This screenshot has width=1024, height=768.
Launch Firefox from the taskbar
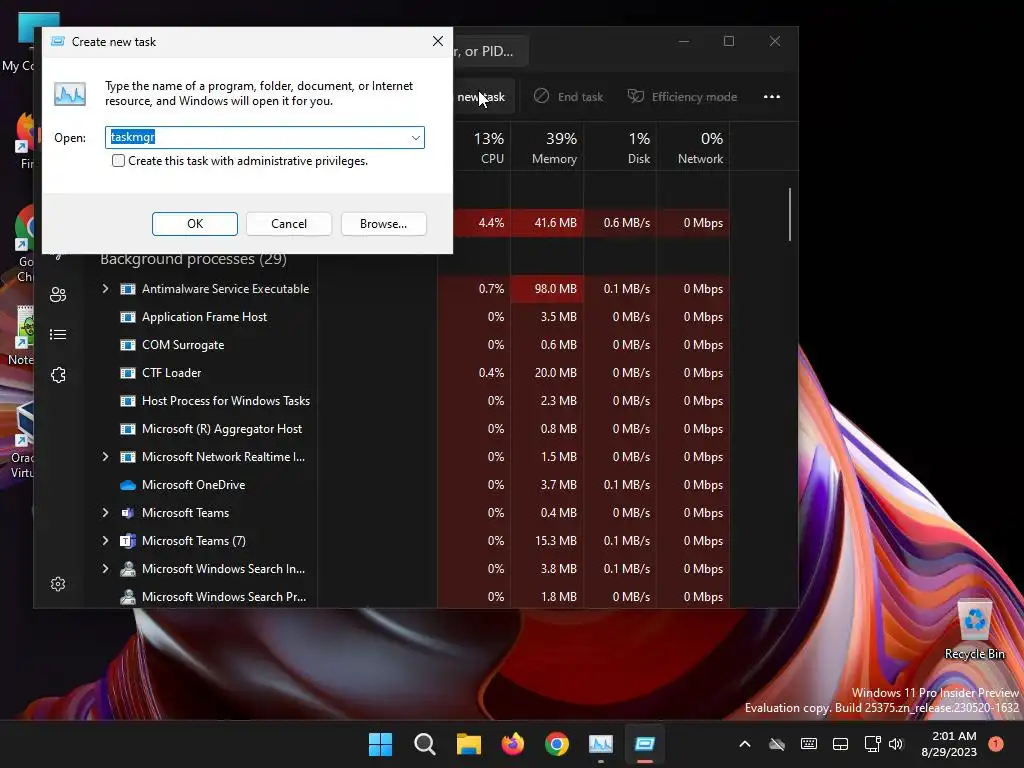point(513,744)
